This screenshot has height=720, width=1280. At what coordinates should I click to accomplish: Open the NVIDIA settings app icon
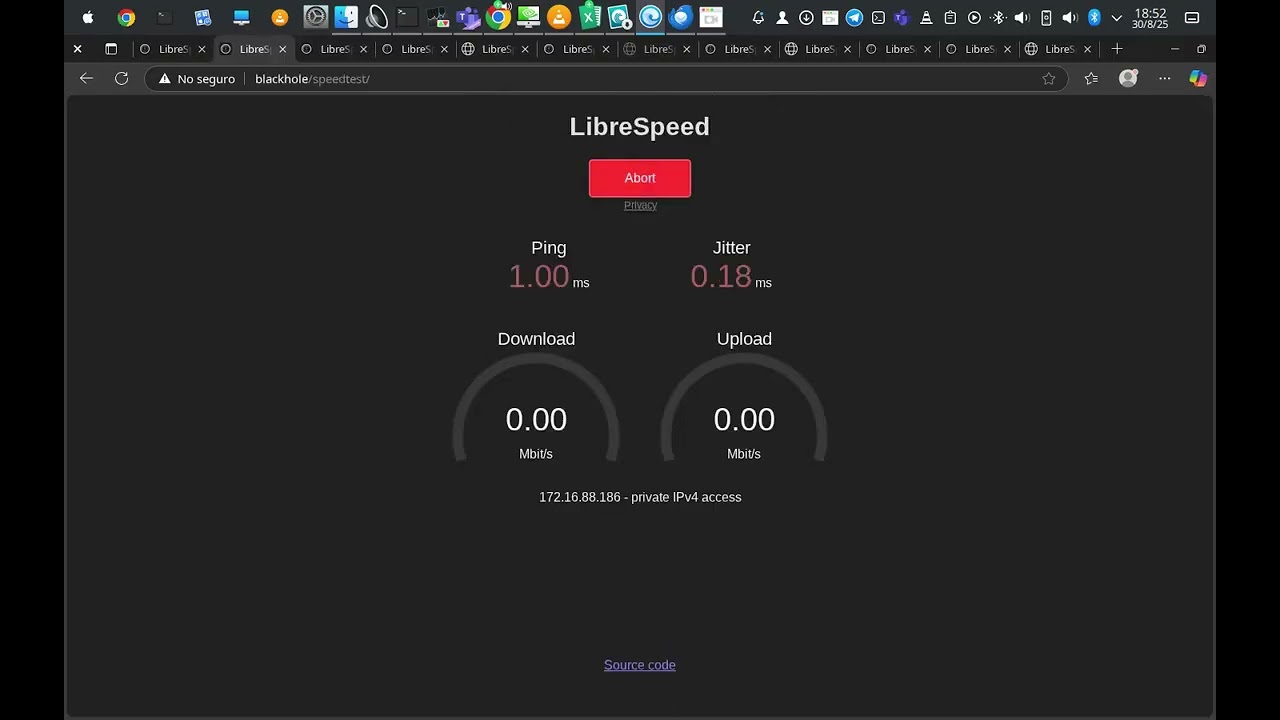coord(528,17)
